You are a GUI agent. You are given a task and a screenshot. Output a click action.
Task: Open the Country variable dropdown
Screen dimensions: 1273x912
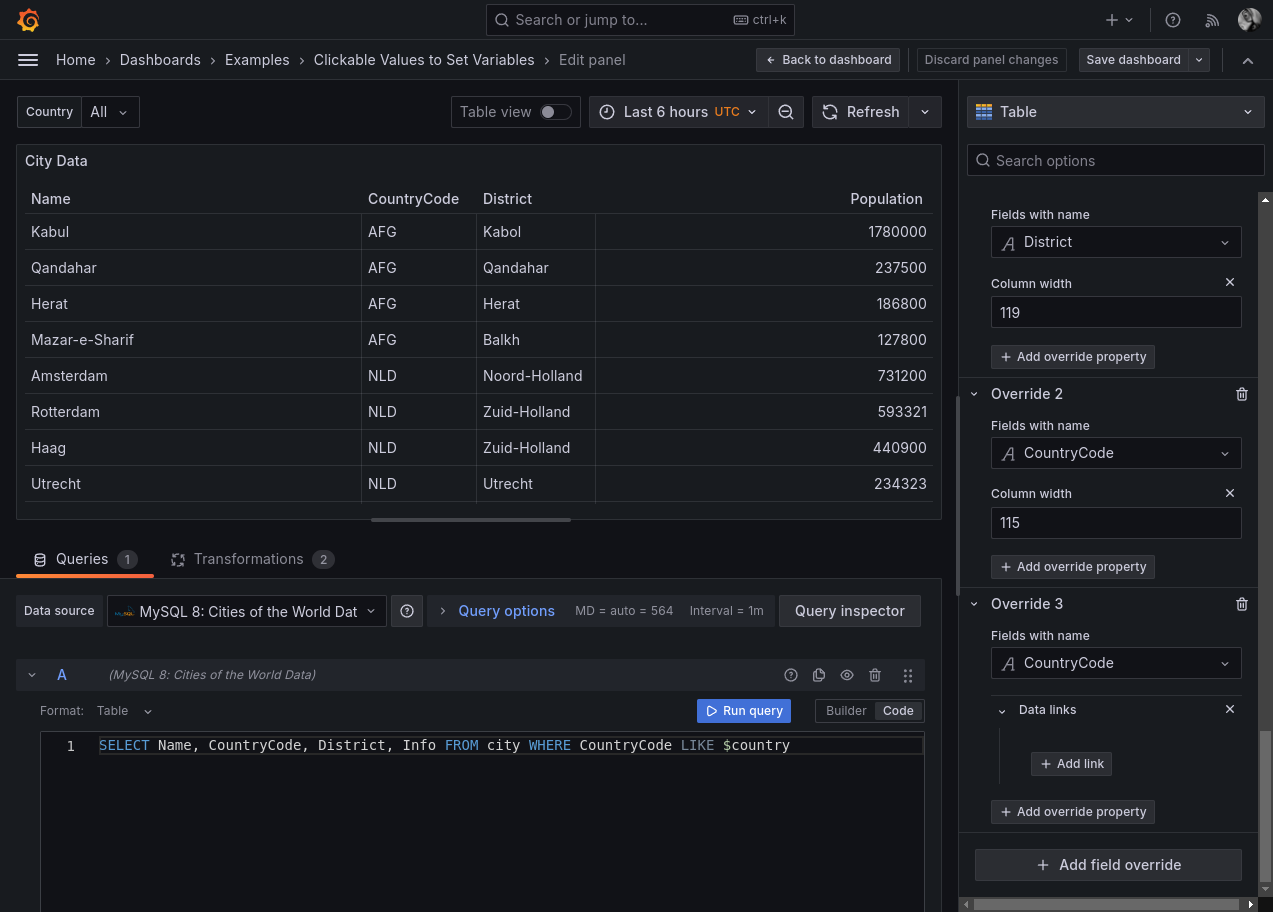109,112
